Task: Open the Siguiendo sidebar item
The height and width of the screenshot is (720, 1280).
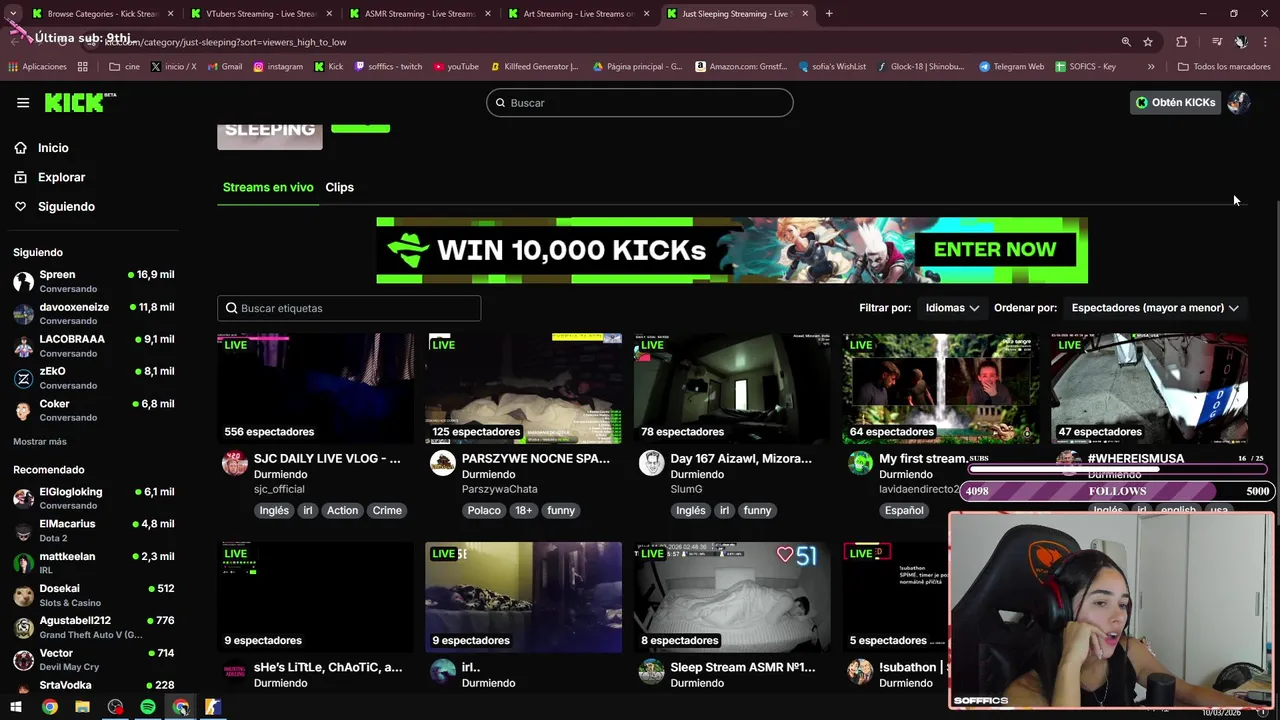Action: (x=66, y=206)
